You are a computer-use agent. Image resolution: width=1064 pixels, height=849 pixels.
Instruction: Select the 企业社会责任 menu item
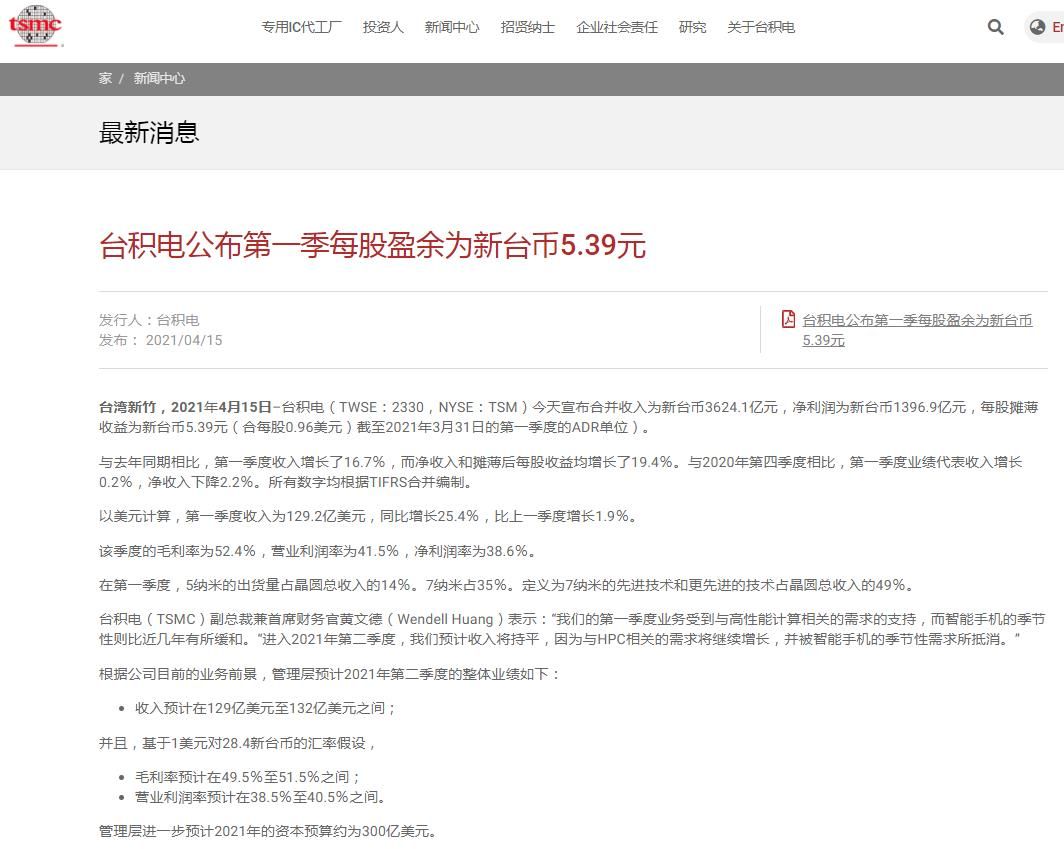pos(617,27)
